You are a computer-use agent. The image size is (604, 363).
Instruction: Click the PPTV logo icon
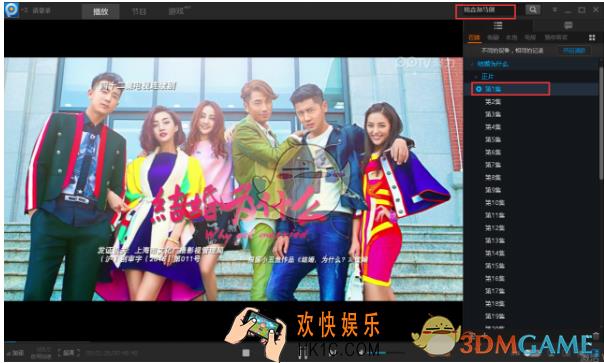[12, 10]
